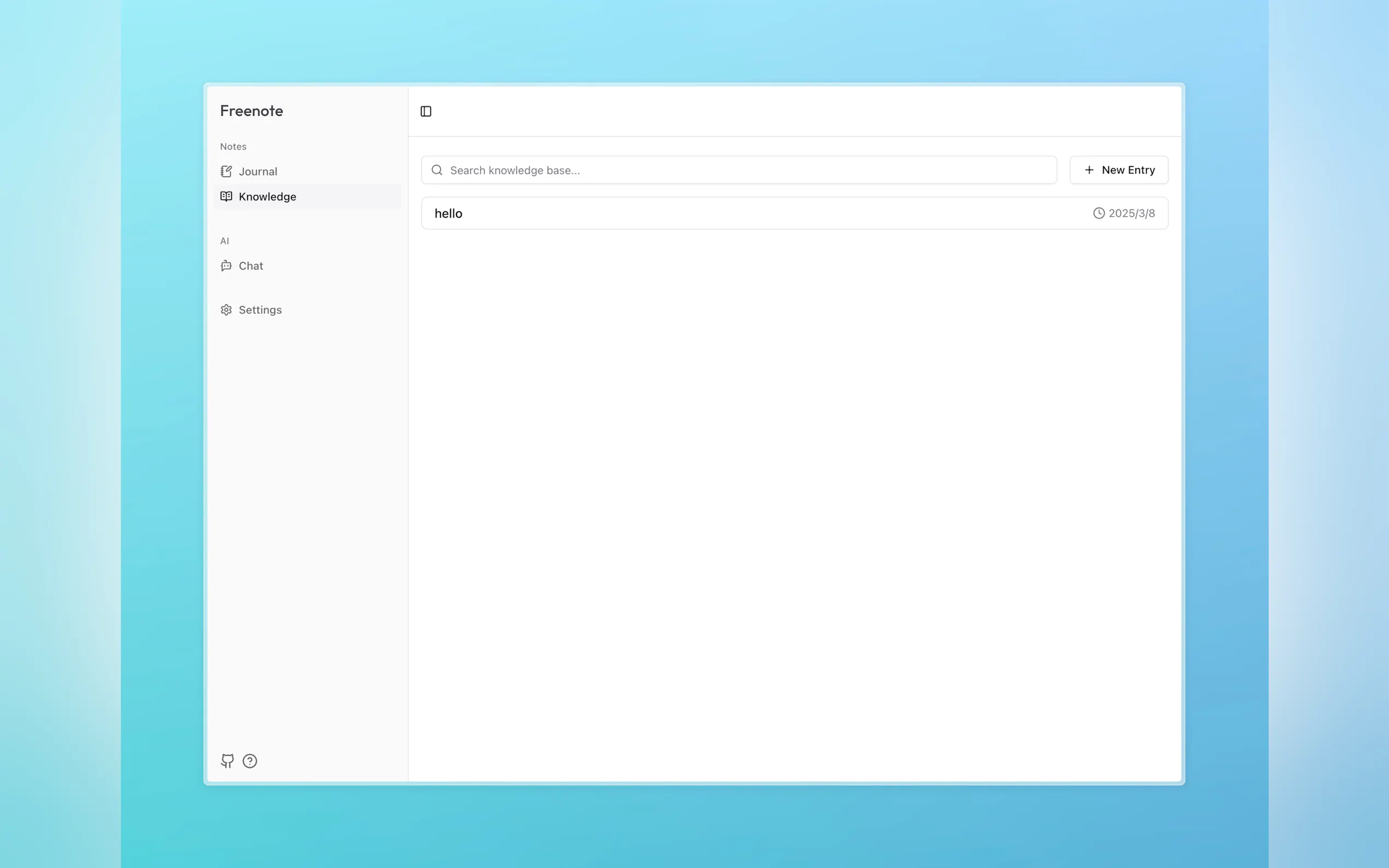
Task: Toggle the sidebar panel icon
Action: click(x=425, y=112)
